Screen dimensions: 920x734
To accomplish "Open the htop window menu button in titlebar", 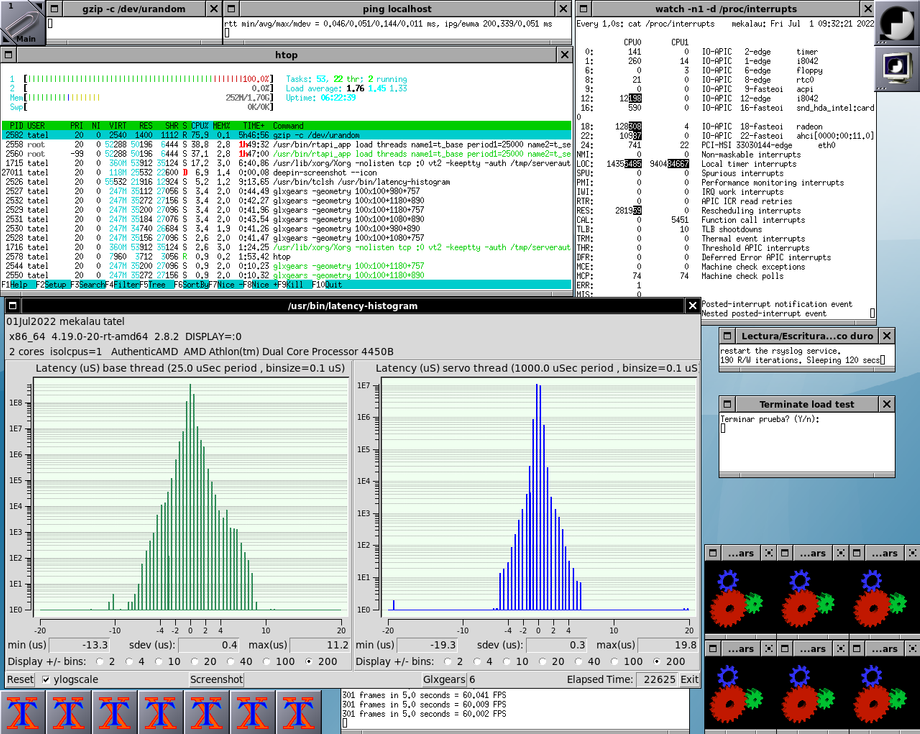I will tap(9, 54).
